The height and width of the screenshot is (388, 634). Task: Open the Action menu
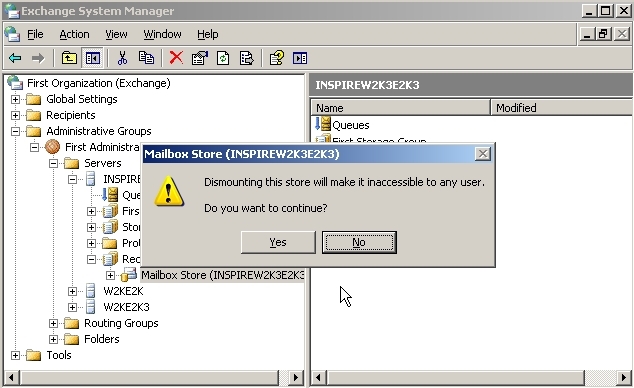pyautogui.click(x=74, y=34)
